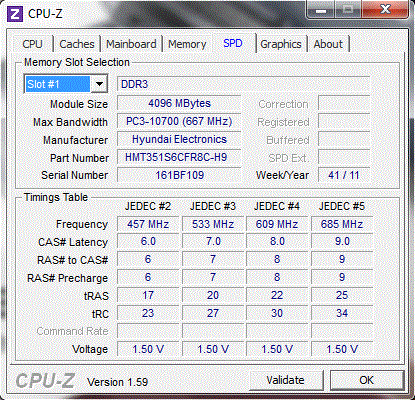Image resolution: width=415 pixels, height=400 pixels.
Task: Switch to the Memory tab
Action: pos(187,44)
